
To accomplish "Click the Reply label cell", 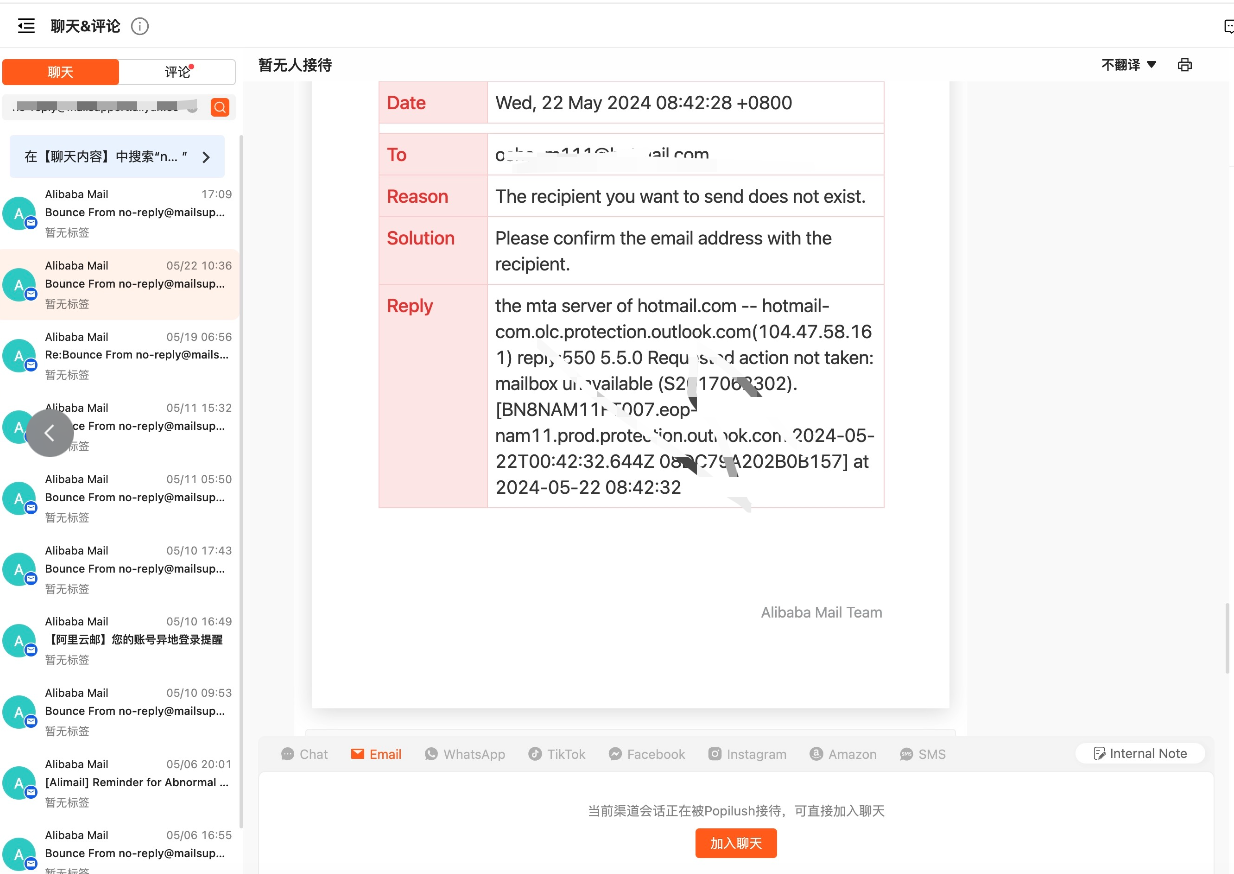I will pos(433,397).
